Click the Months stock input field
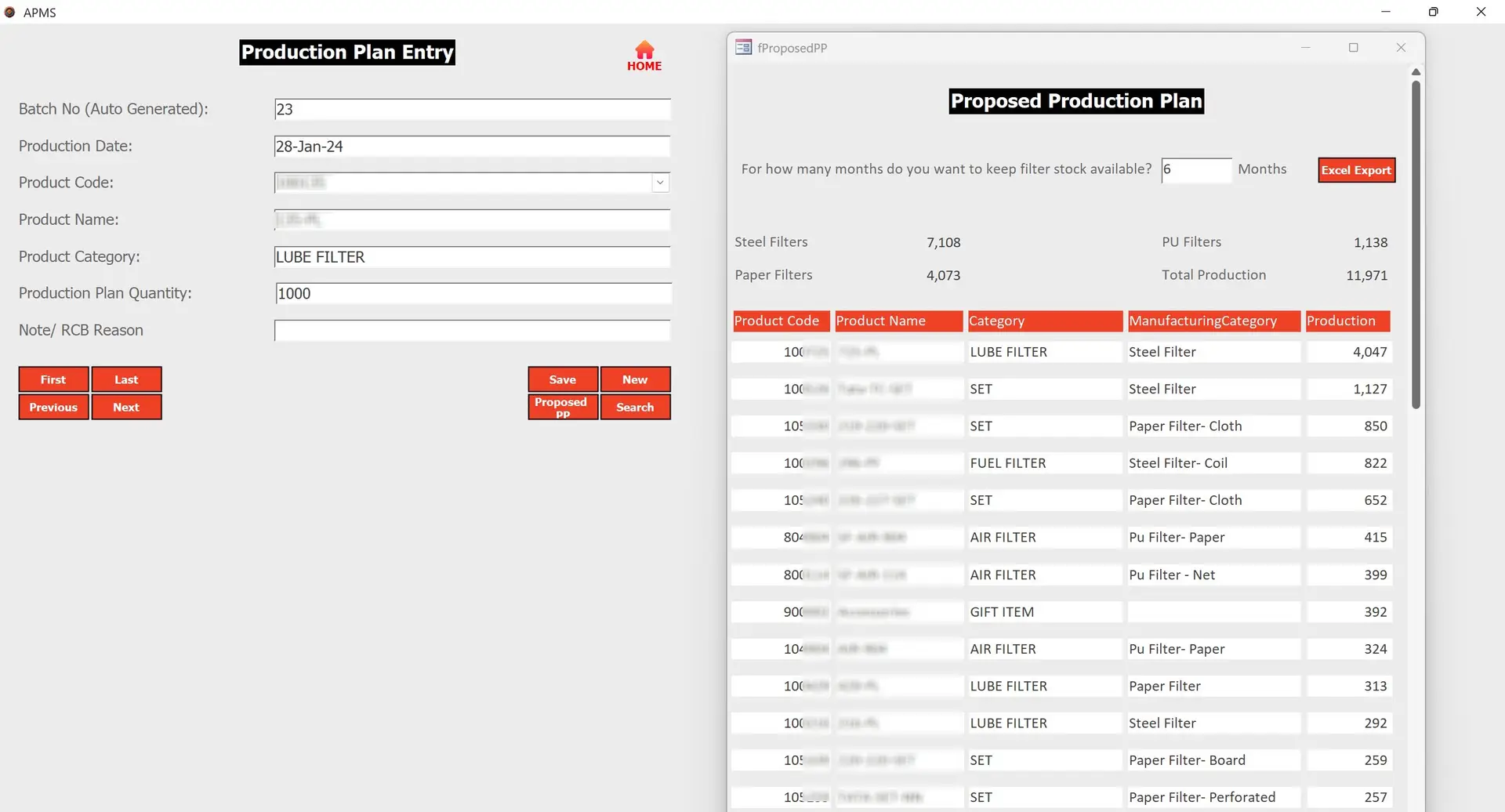Viewport: 1505px width, 812px height. click(1195, 170)
